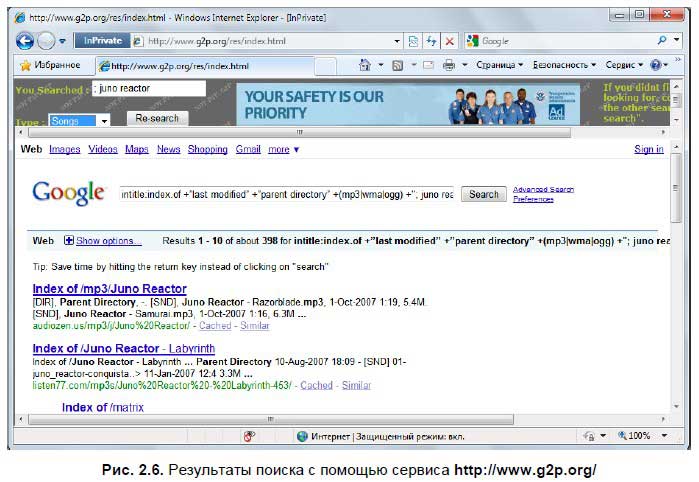Expand the Home button dropdown arrow
The width and height of the screenshot is (699, 482).
tap(381, 65)
